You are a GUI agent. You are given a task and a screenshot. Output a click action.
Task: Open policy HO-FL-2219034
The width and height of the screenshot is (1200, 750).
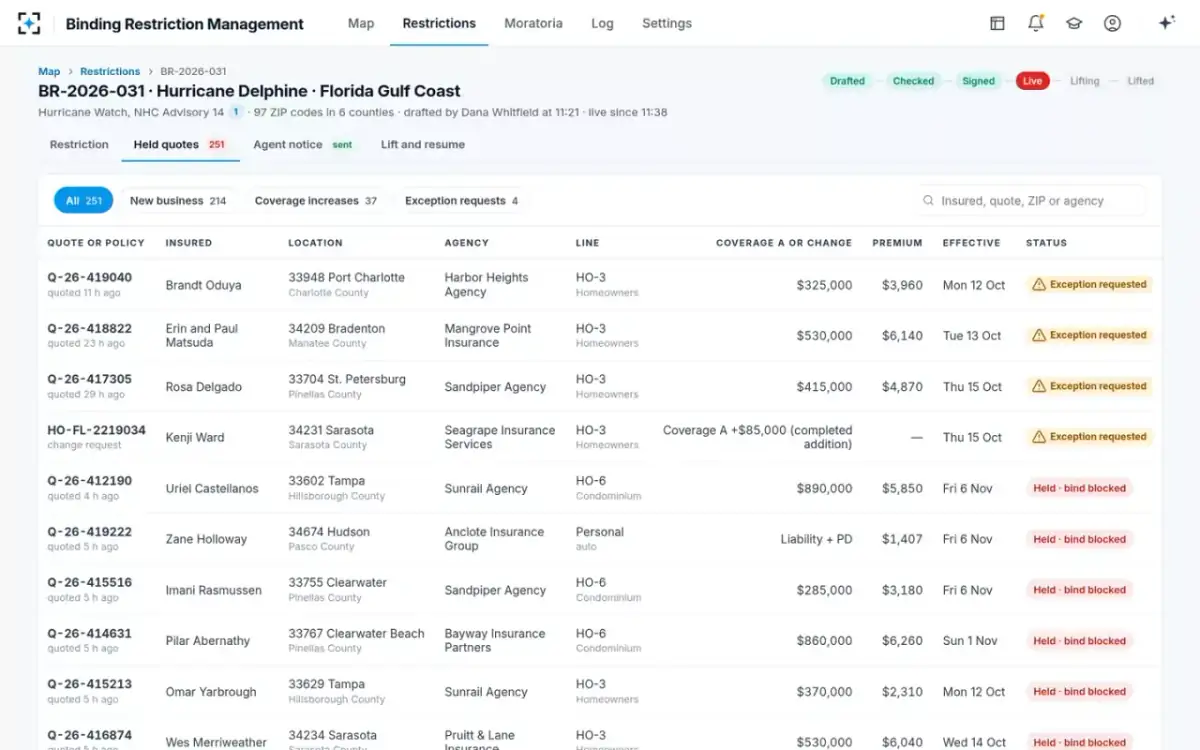[x=96, y=430]
